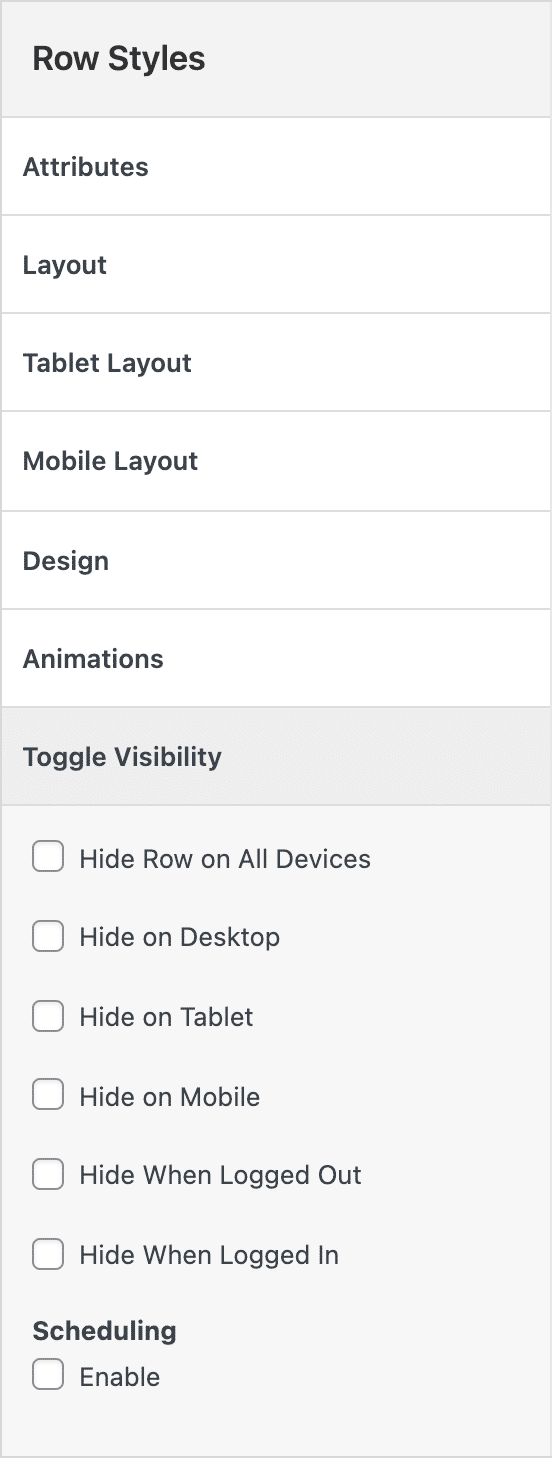Check Hide Row on All Devices
The height and width of the screenshot is (1458, 552).
click(x=48, y=857)
